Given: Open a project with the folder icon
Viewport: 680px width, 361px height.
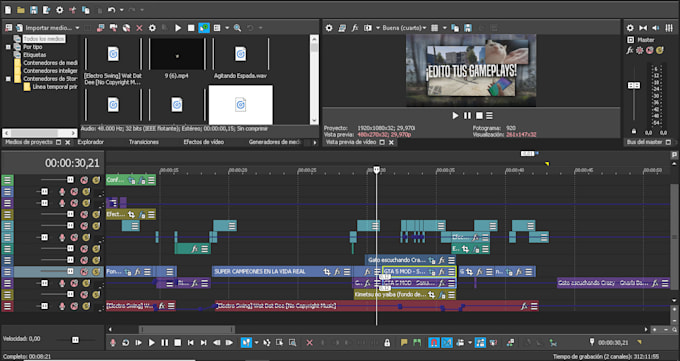Looking at the screenshot, I should tap(20, 10).
